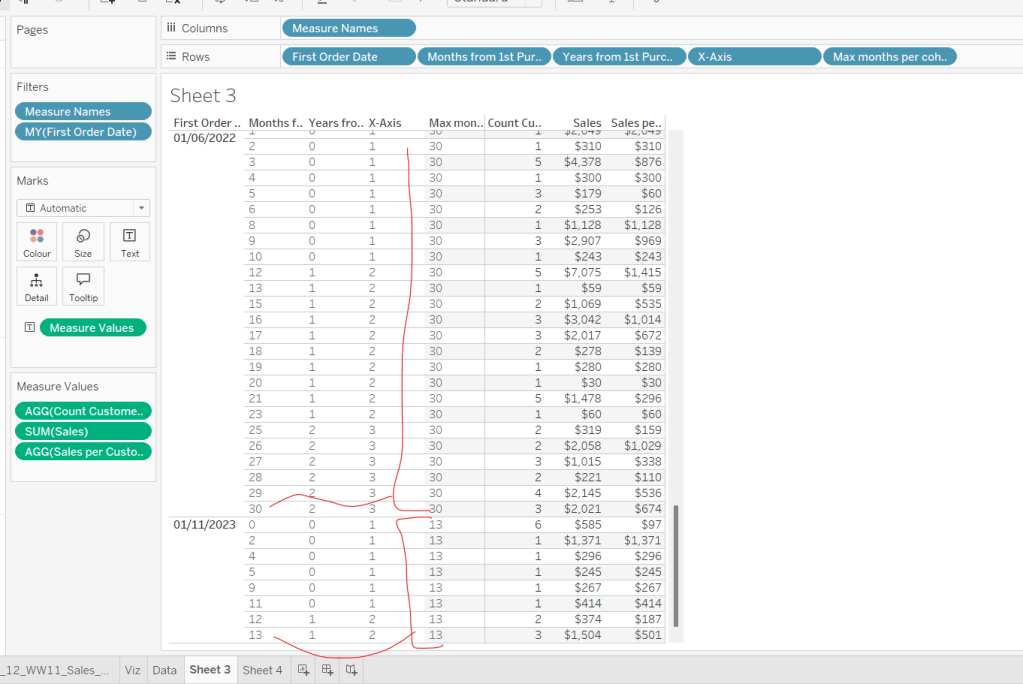Open the Tooltip marks card
The height and width of the screenshot is (684, 1023).
[x=83, y=286]
